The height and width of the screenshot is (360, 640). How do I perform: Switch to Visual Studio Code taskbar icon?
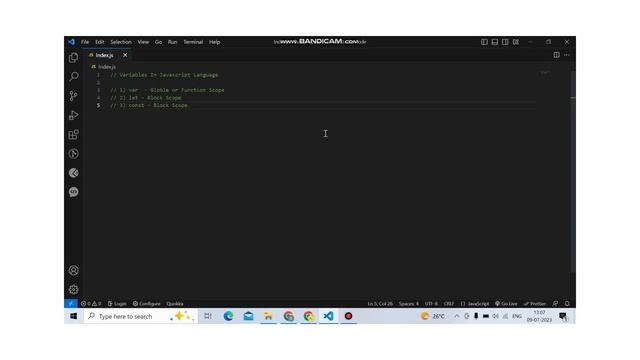click(x=328, y=316)
